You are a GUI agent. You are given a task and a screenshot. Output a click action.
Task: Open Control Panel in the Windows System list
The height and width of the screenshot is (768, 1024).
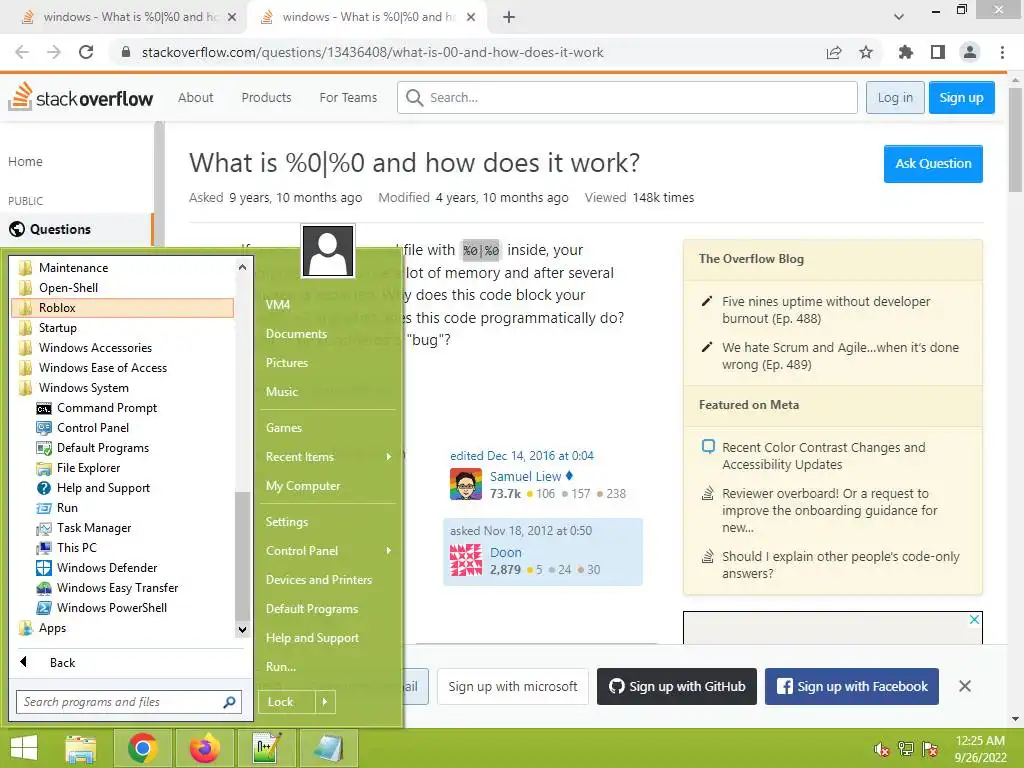93,428
